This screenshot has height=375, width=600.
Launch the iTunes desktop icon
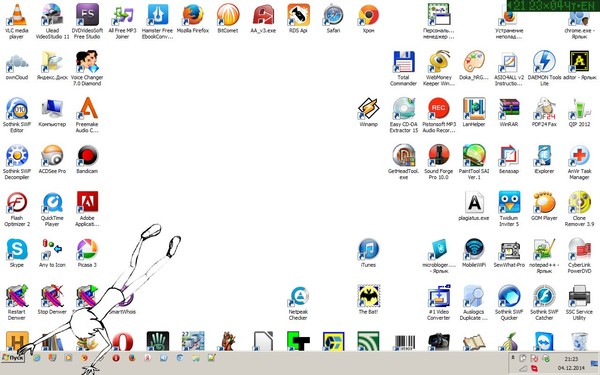click(368, 253)
